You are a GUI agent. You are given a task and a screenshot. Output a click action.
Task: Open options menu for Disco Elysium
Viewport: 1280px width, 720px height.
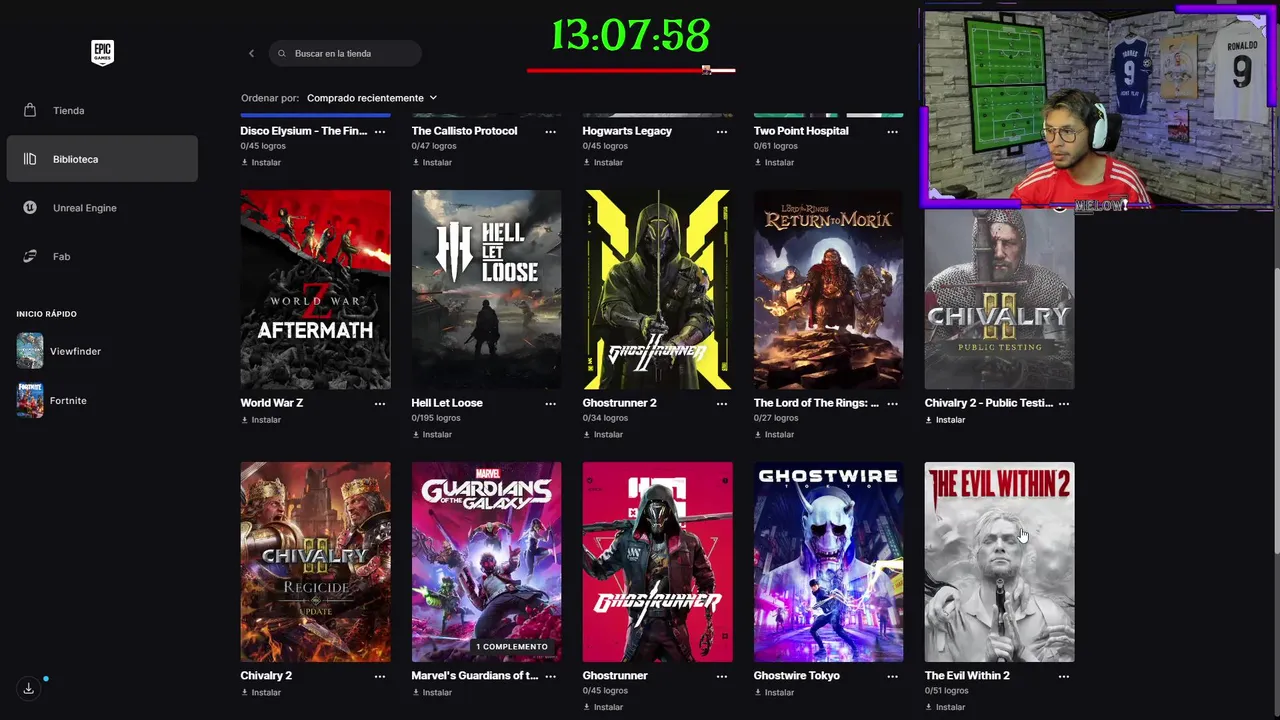coord(380,131)
